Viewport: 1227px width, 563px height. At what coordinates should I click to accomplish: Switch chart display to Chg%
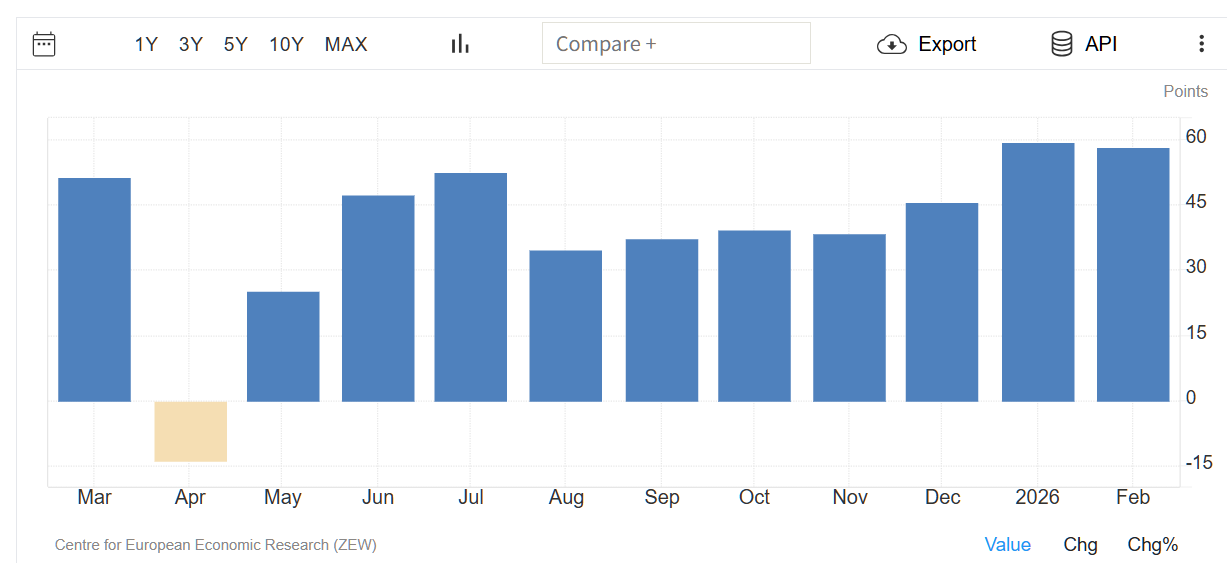(x=1152, y=545)
